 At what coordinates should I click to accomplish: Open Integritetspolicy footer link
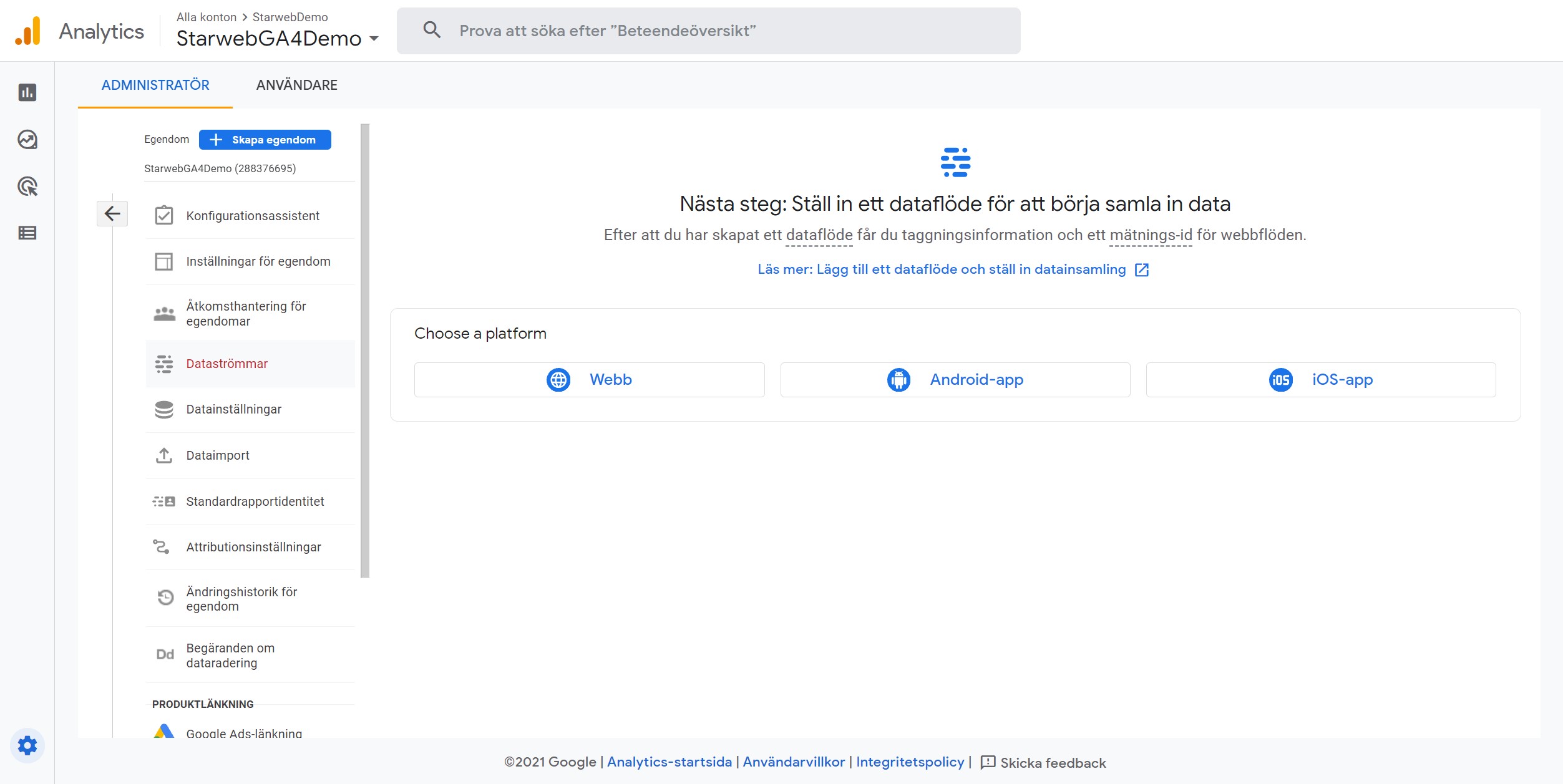(910, 762)
